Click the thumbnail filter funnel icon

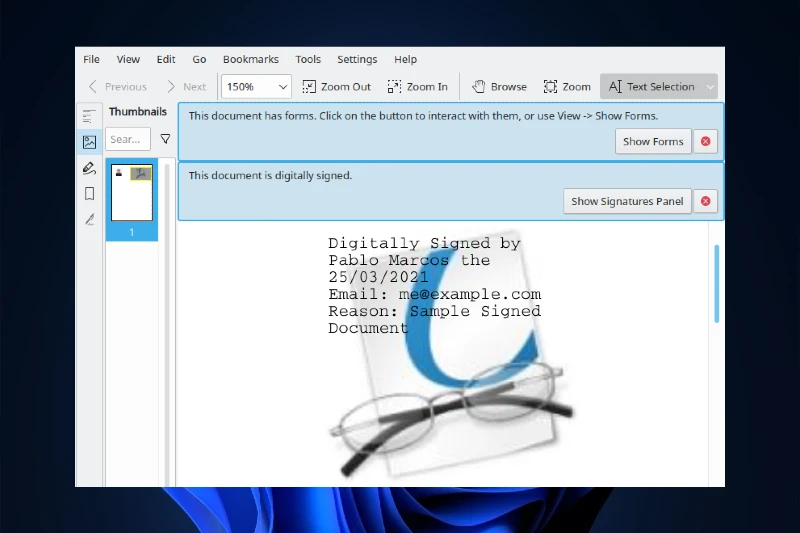[x=165, y=140]
